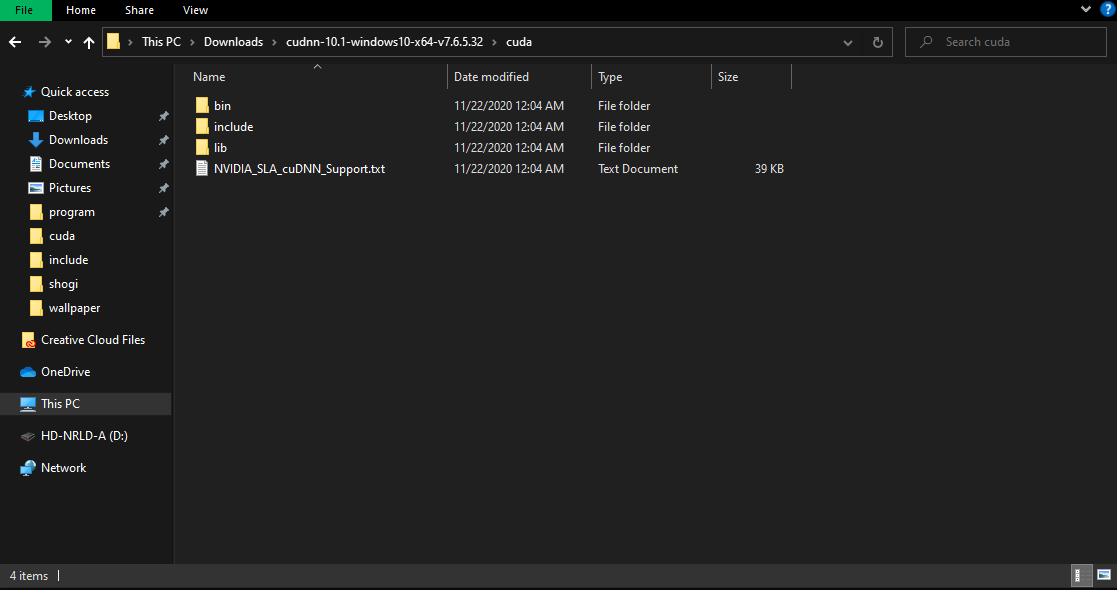Open Downloads in Quick access

78,140
